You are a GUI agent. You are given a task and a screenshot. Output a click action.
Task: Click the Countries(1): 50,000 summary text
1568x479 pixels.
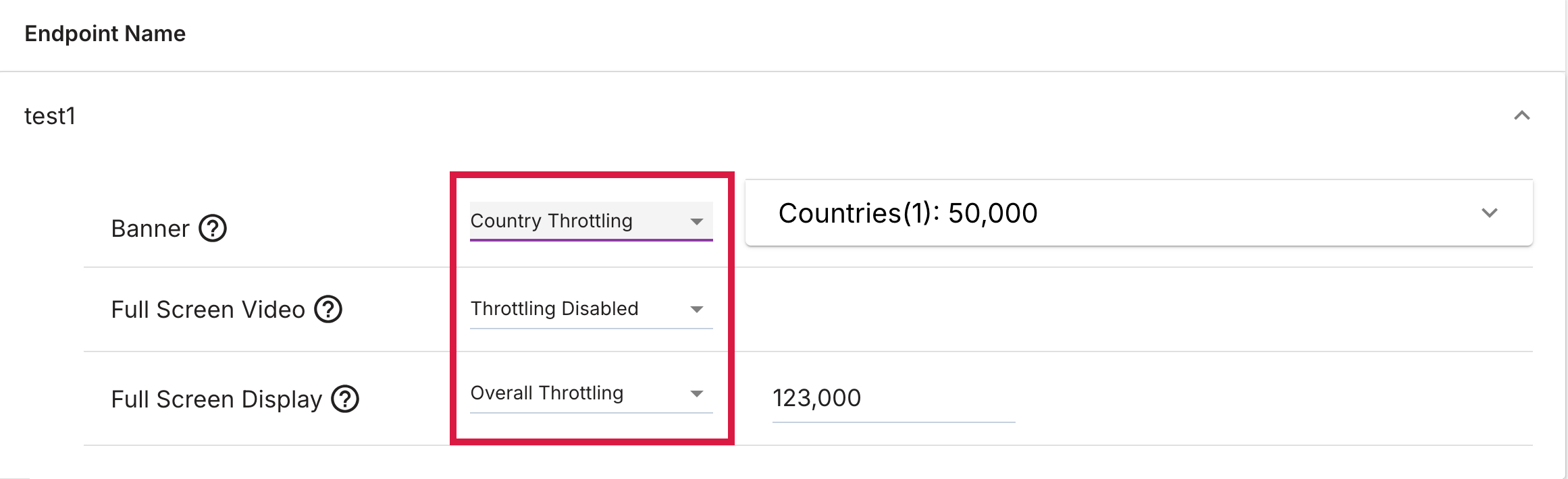pos(908,213)
